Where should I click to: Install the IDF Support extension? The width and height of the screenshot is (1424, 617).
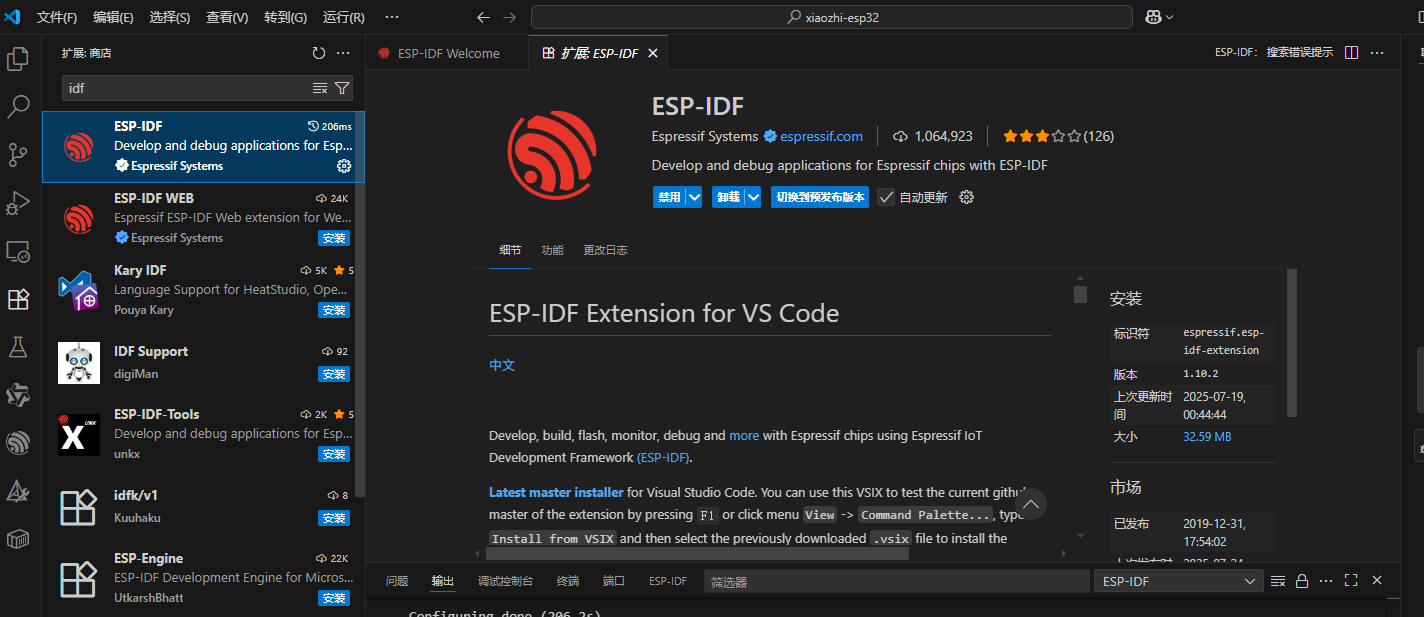[334, 374]
